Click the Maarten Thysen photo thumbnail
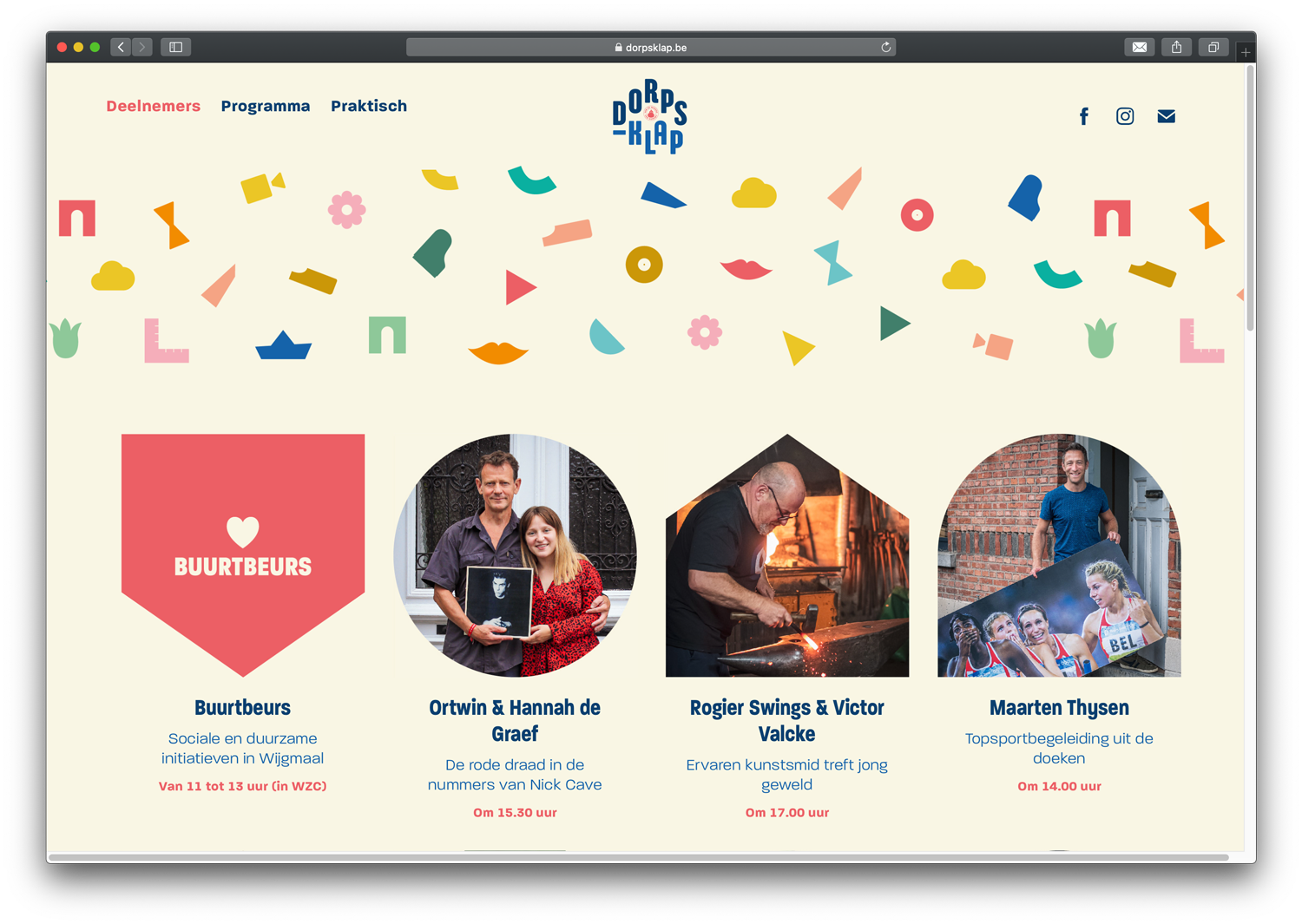This screenshot has width=1302, height=924. pyautogui.click(x=1059, y=555)
